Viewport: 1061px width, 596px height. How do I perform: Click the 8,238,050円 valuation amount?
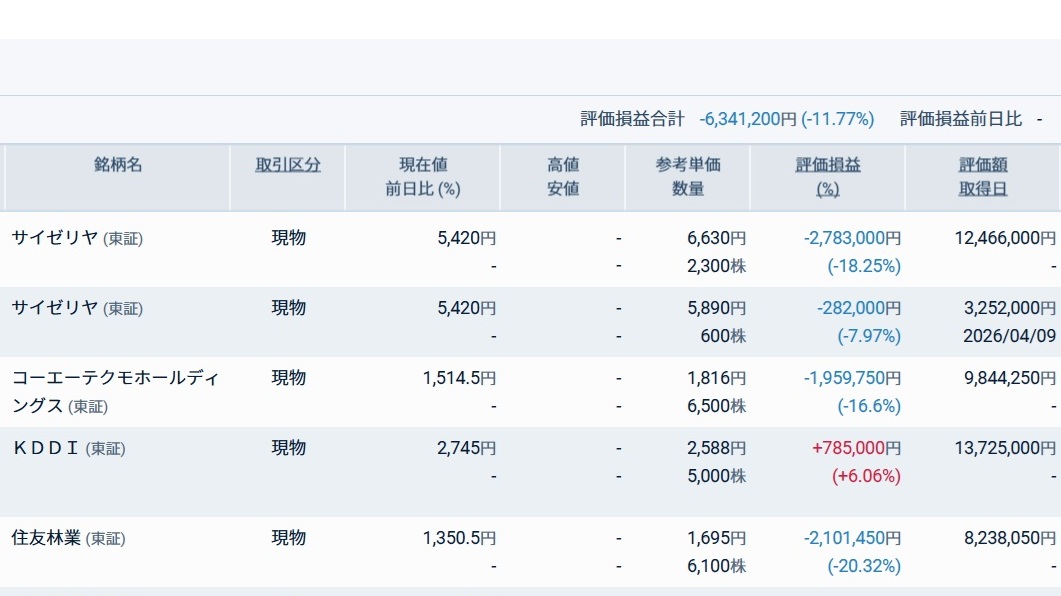click(x=1010, y=538)
